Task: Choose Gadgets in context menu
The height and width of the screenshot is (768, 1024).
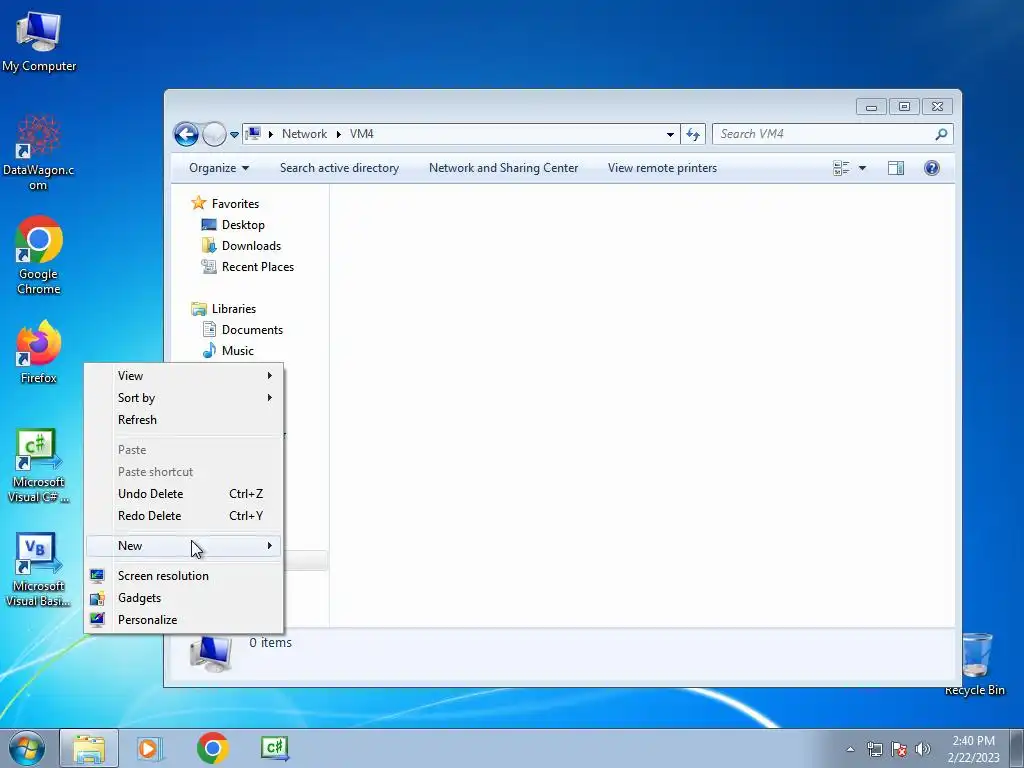Action: pyautogui.click(x=184, y=598)
